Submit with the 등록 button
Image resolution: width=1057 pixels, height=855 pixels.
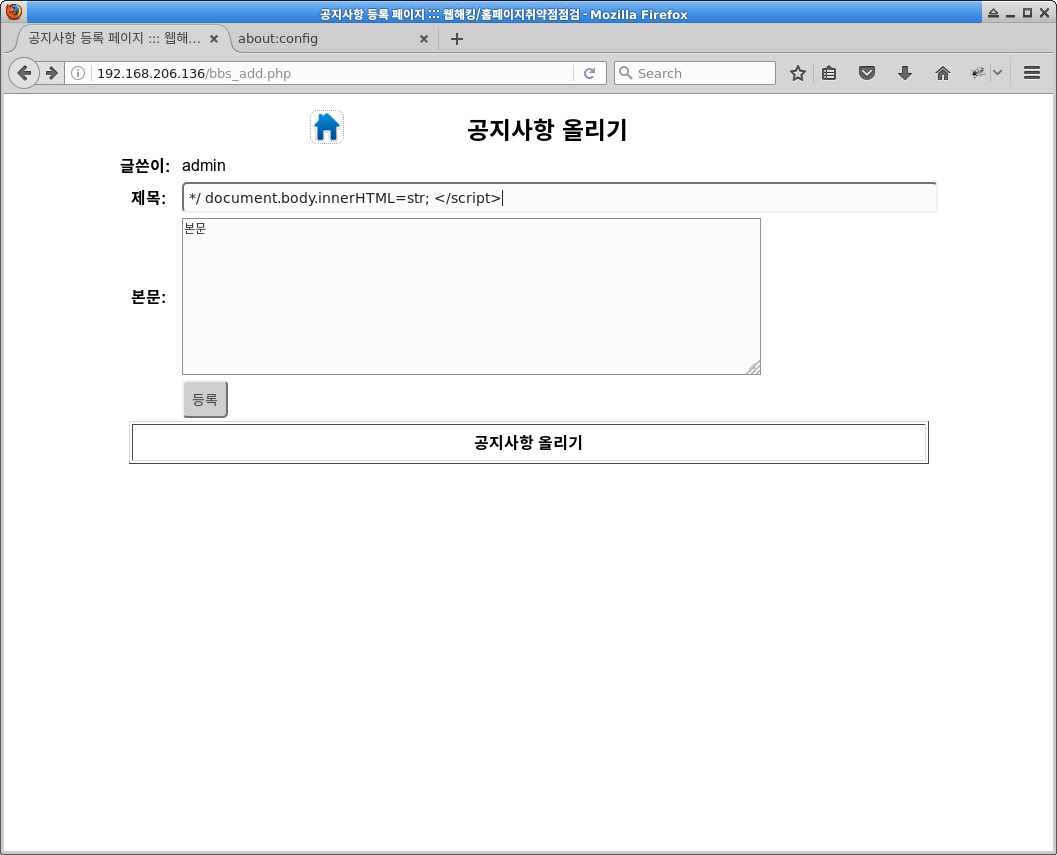(205, 399)
